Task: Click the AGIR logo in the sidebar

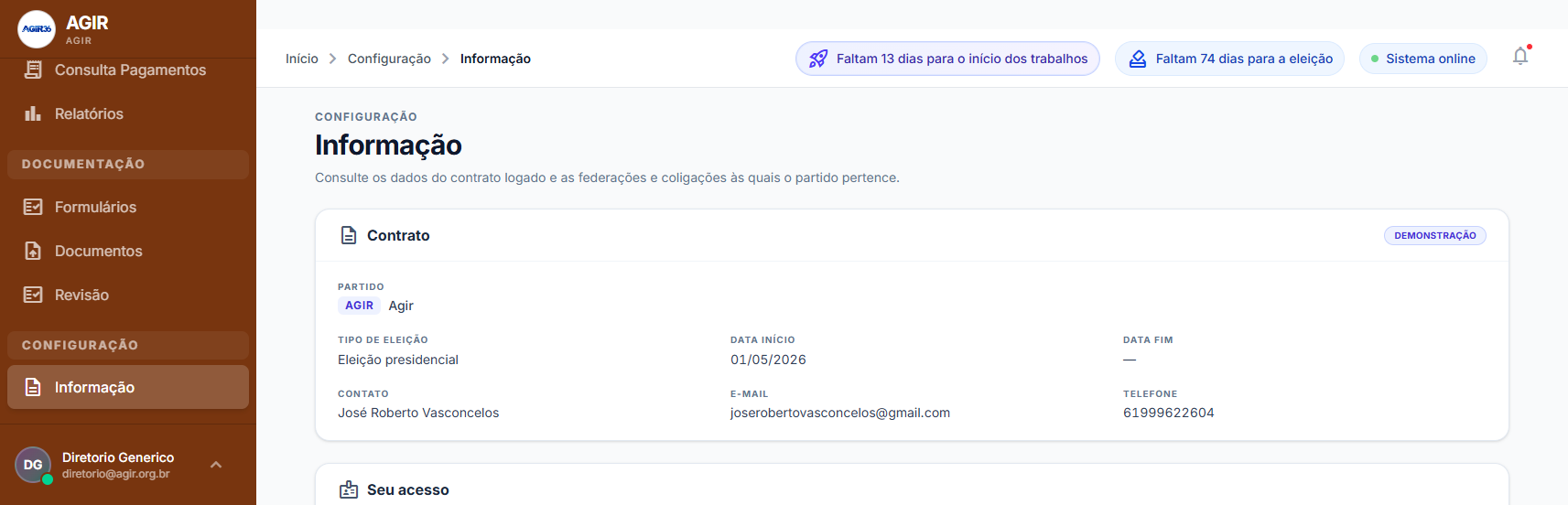Action: (x=37, y=29)
